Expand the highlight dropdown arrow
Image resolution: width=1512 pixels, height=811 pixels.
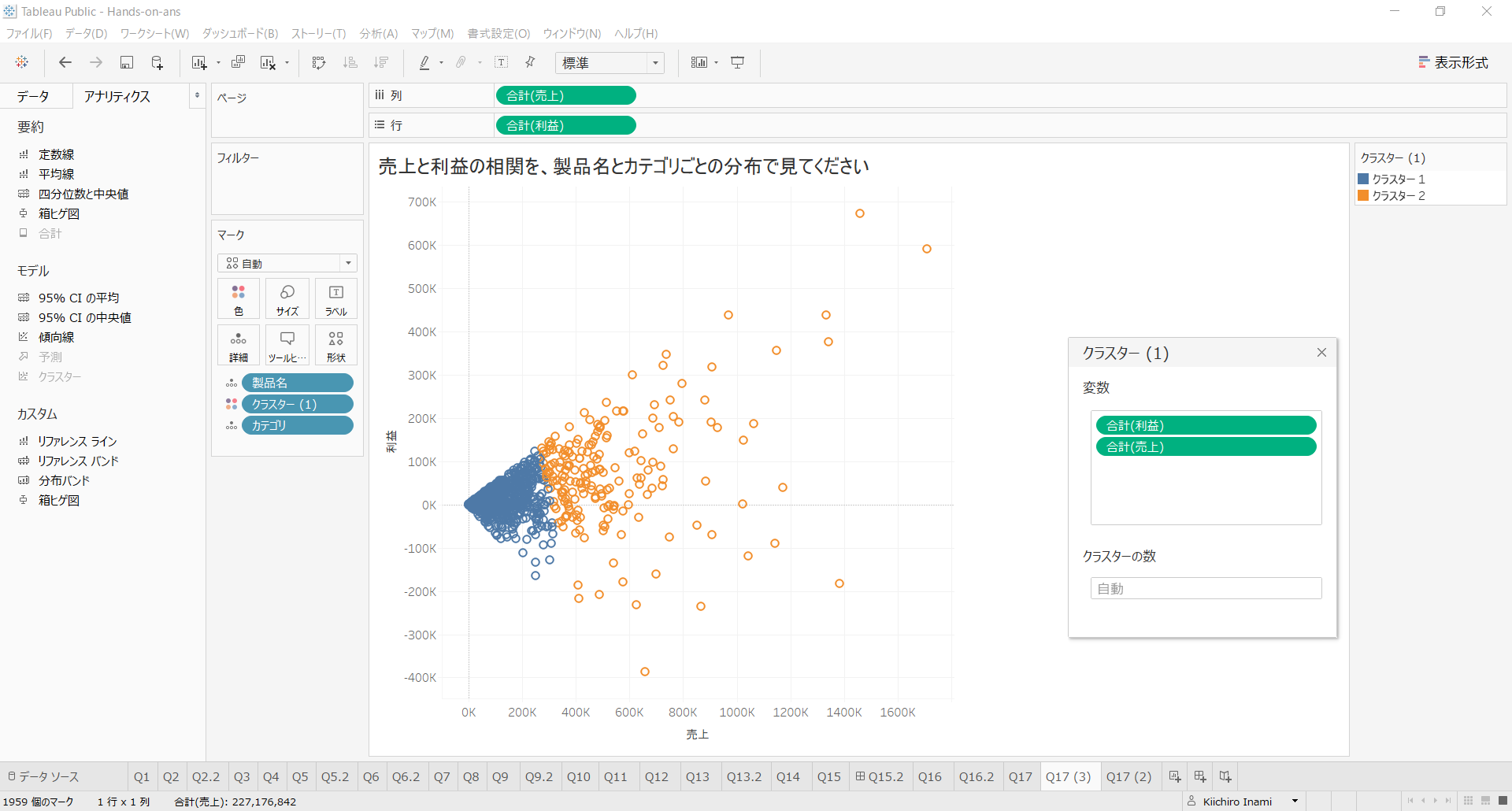coord(441,63)
